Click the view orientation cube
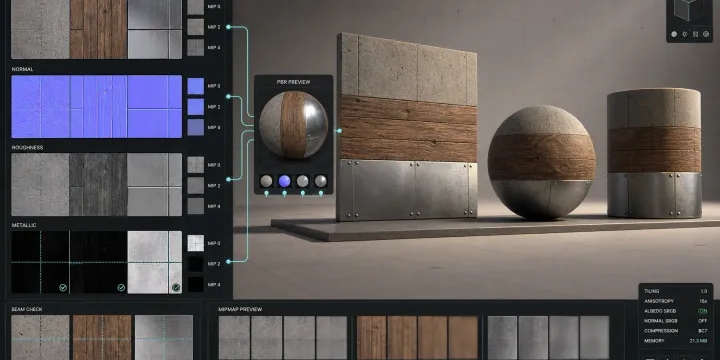 pyautogui.click(x=689, y=11)
